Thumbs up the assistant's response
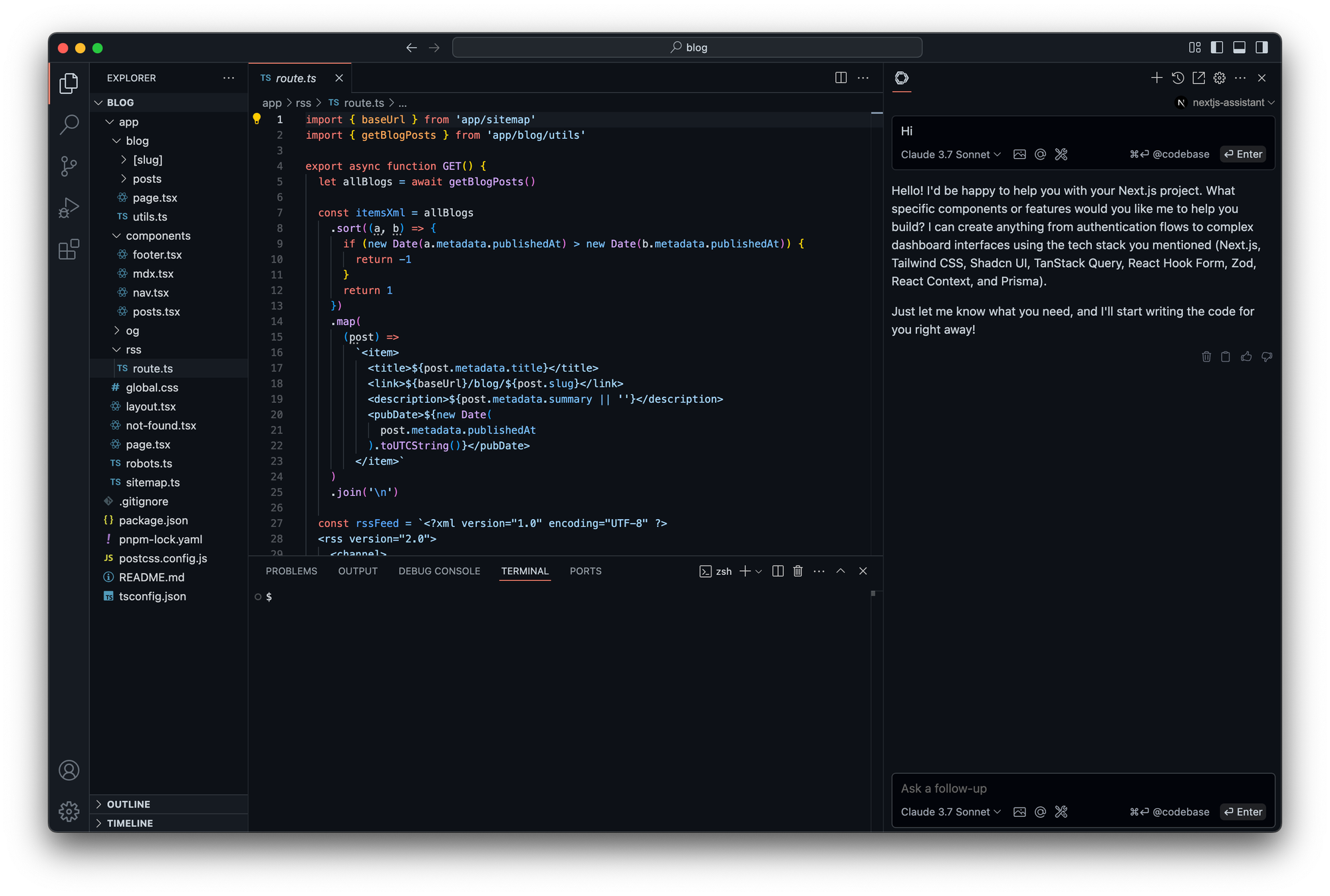Viewport: 1330px width, 896px height. pos(1246,357)
